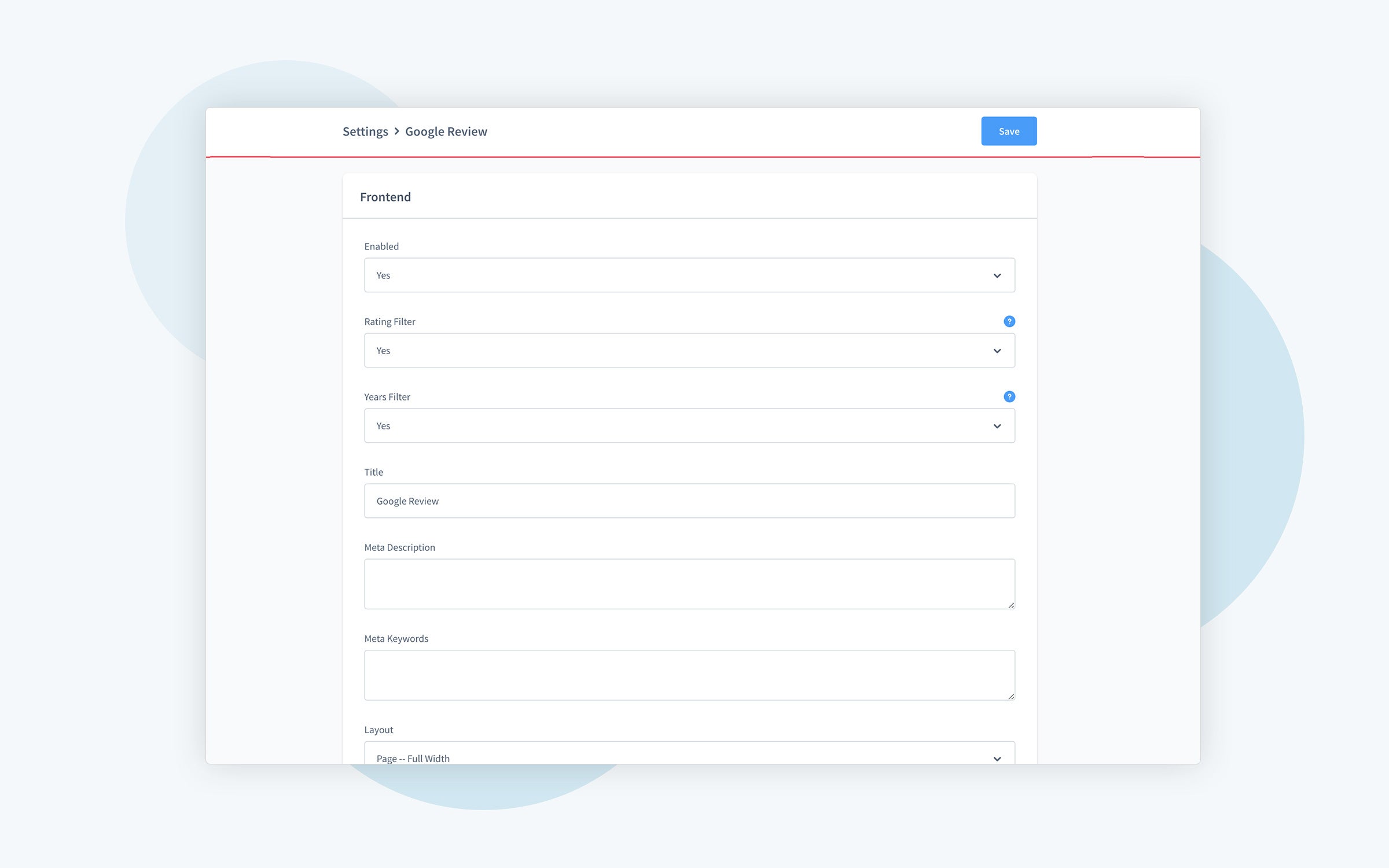Focus the Title input field
The height and width of the screenshot is (868, 1389).
[x=689, y=501]
